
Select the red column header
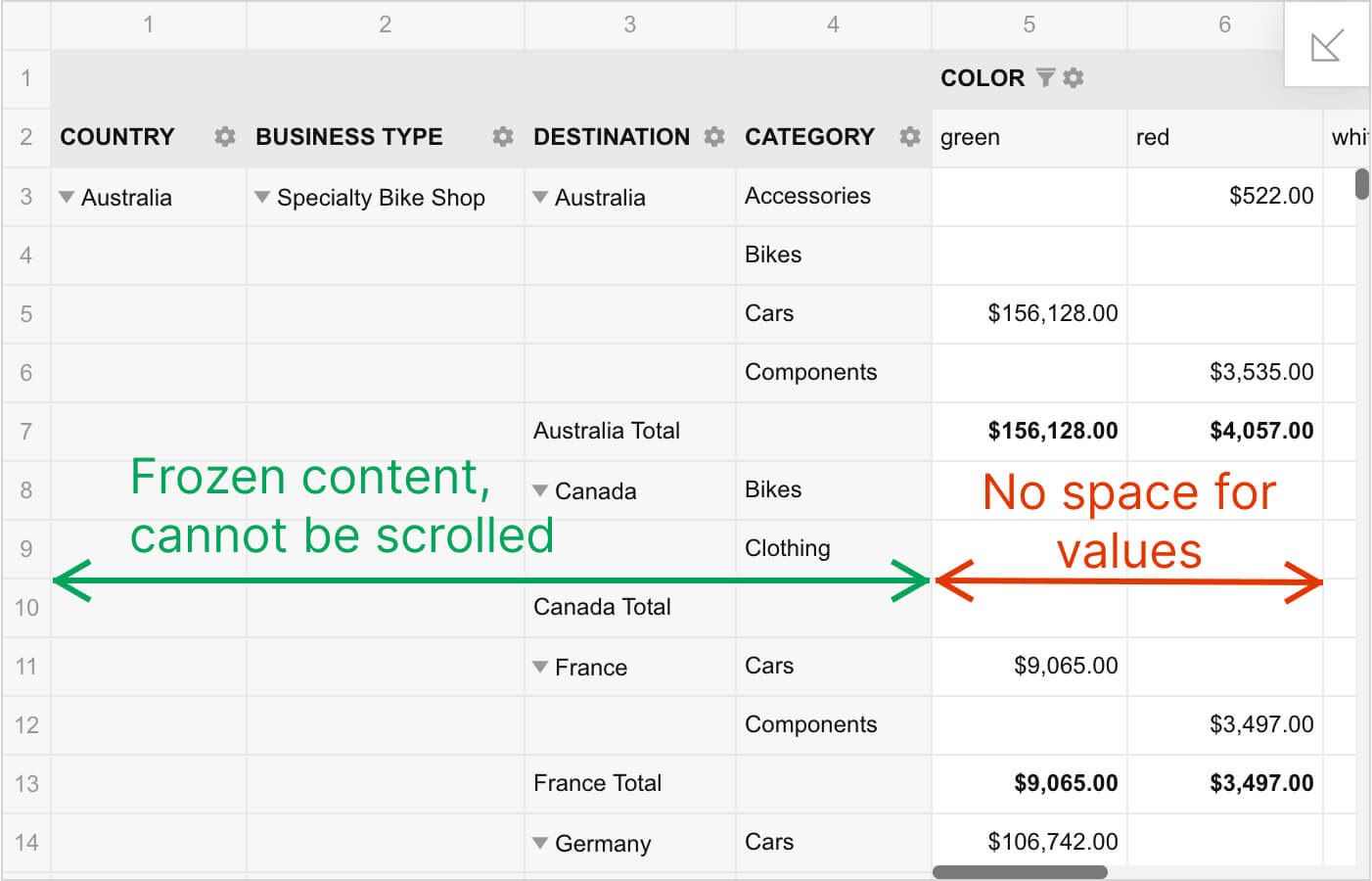click(x=1225, y=138)
